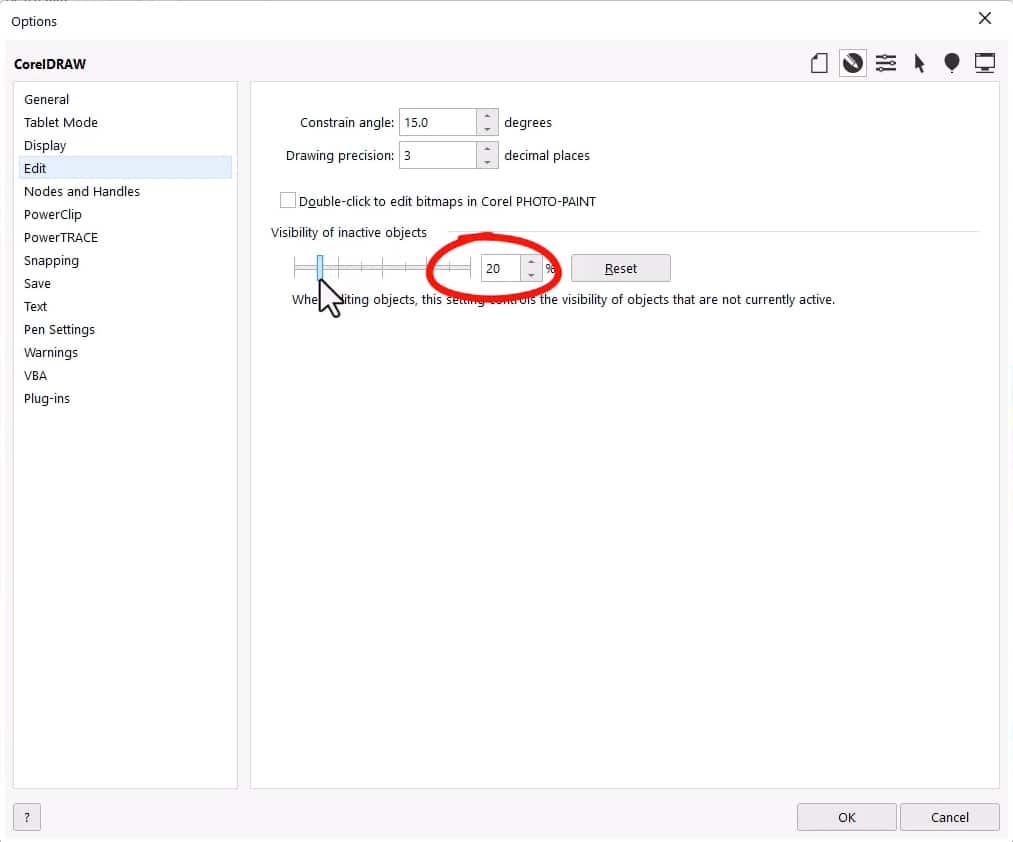The height and width of the screenshot is (842, 1013).
Task: Increase Constrain angle with the up stepper
Action: [x=487, y=116]
